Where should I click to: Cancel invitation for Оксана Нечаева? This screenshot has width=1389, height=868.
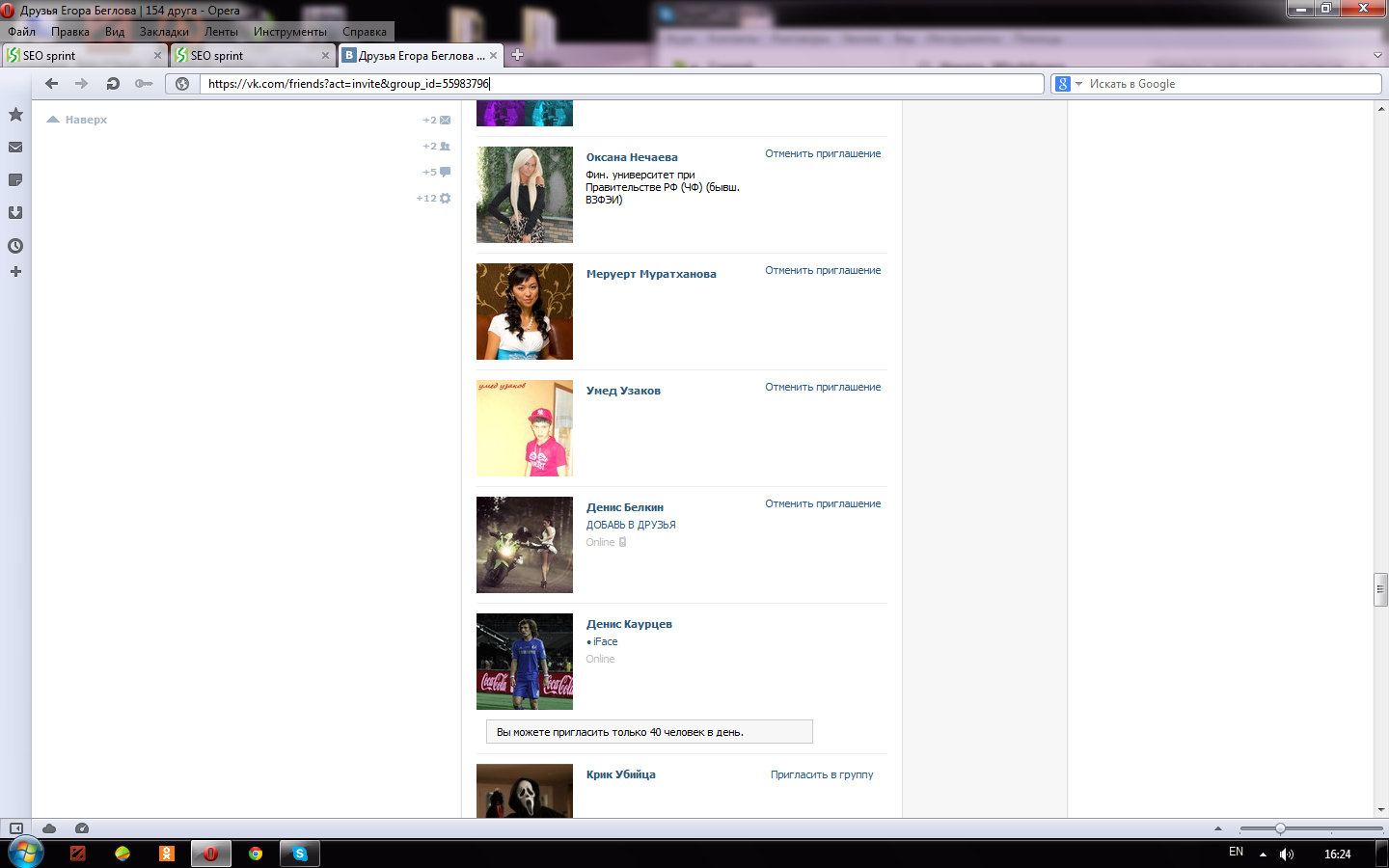(823, 153)
